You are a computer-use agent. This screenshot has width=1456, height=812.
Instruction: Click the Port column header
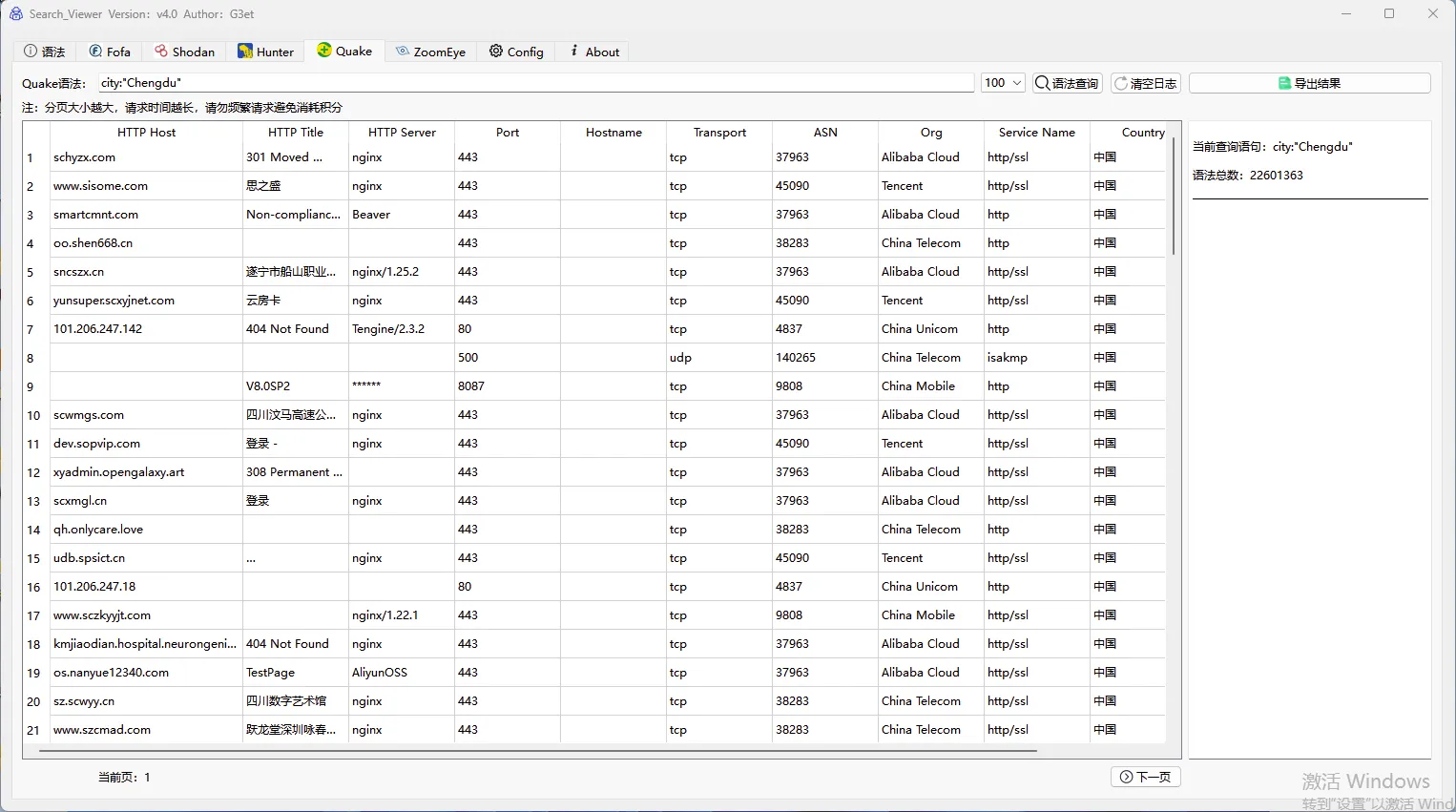point(508,133)
